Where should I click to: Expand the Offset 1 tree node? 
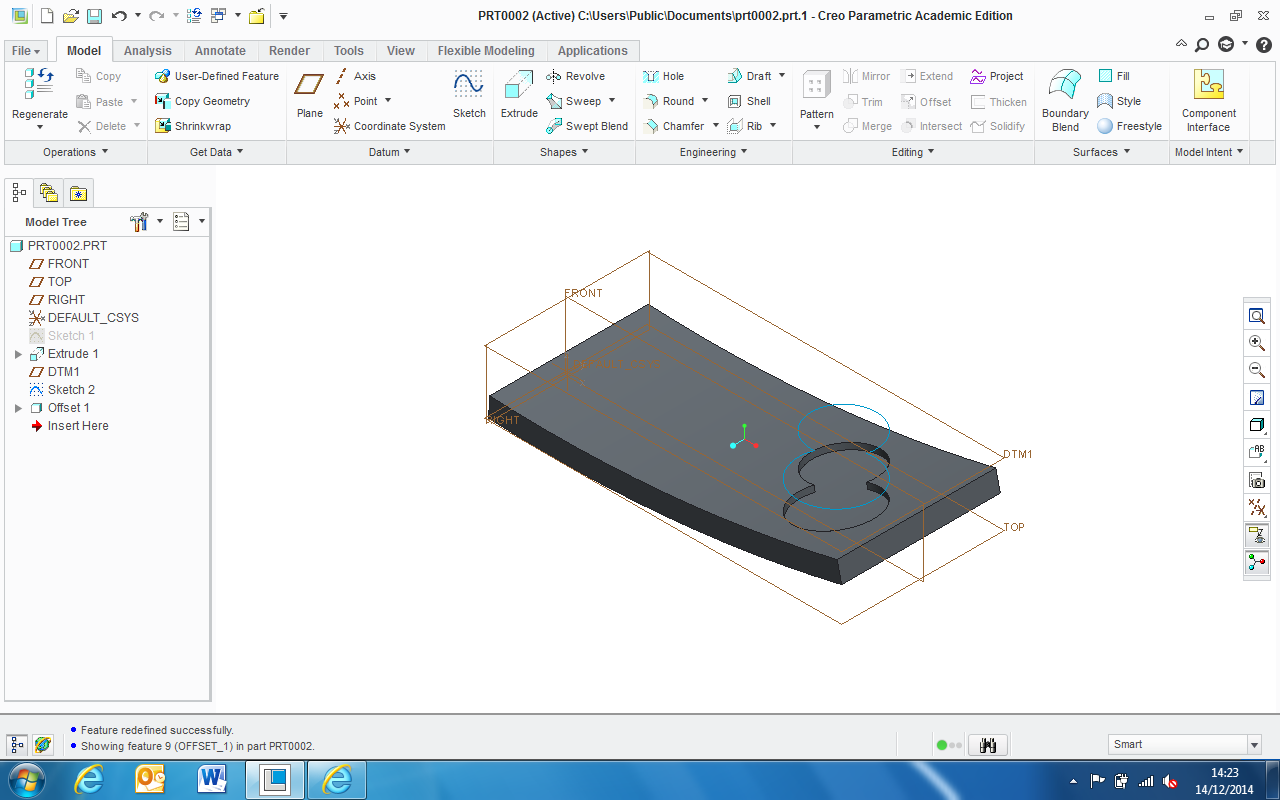[x=18, y=408]
